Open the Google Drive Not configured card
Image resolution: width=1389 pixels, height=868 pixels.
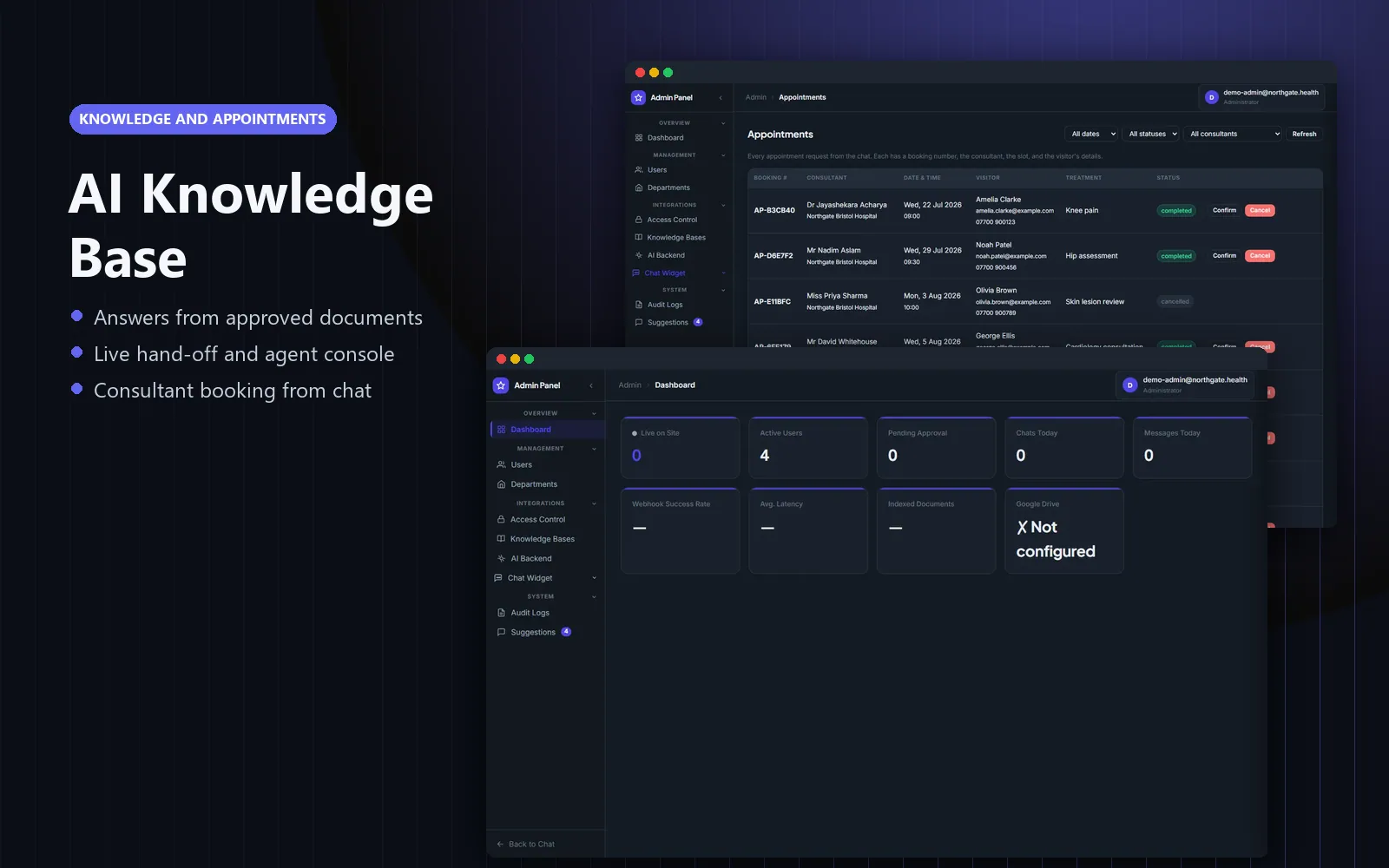pos(1064,530)
